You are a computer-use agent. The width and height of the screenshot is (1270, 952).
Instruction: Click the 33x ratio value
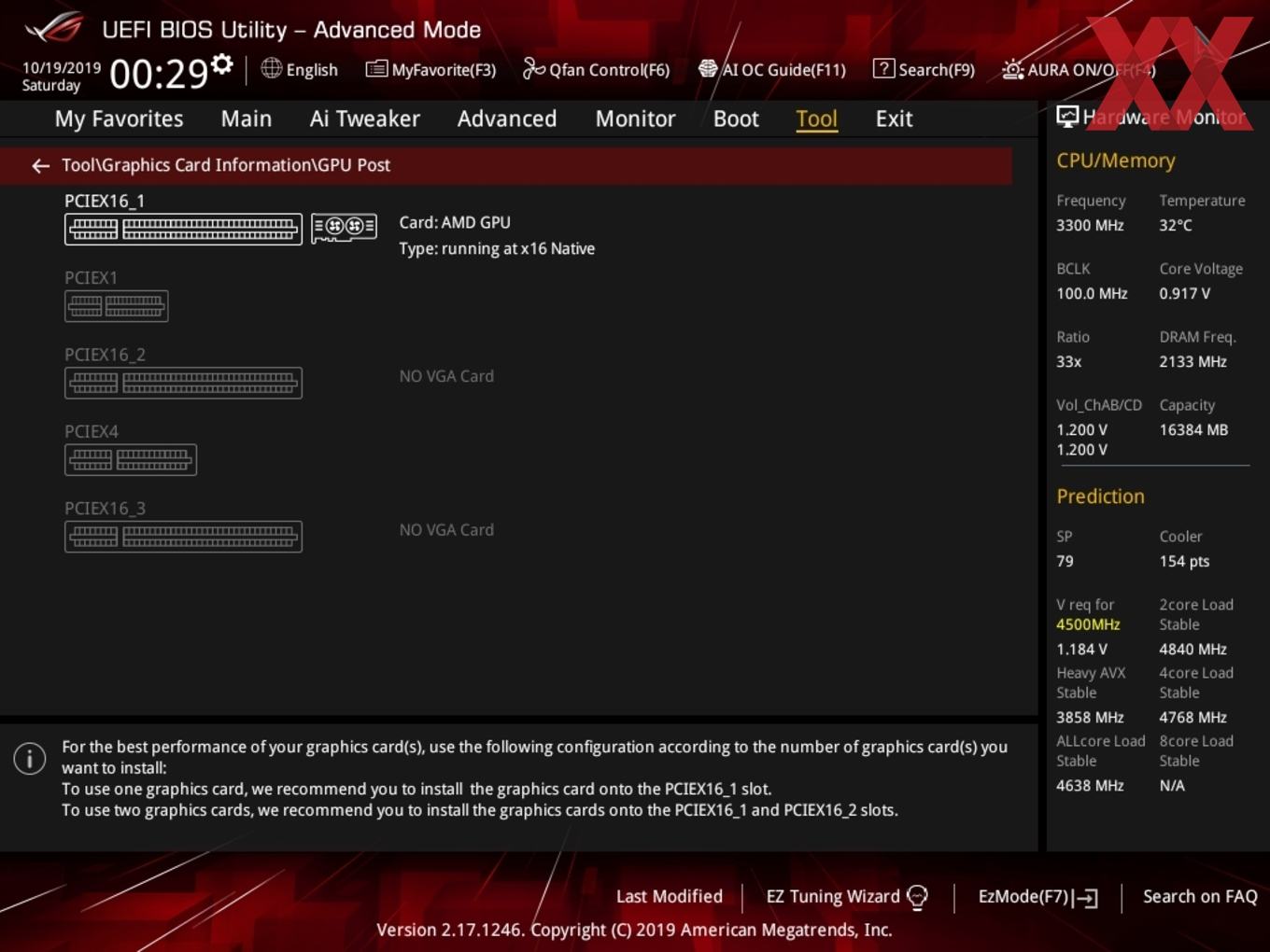tap(1068, 361)
